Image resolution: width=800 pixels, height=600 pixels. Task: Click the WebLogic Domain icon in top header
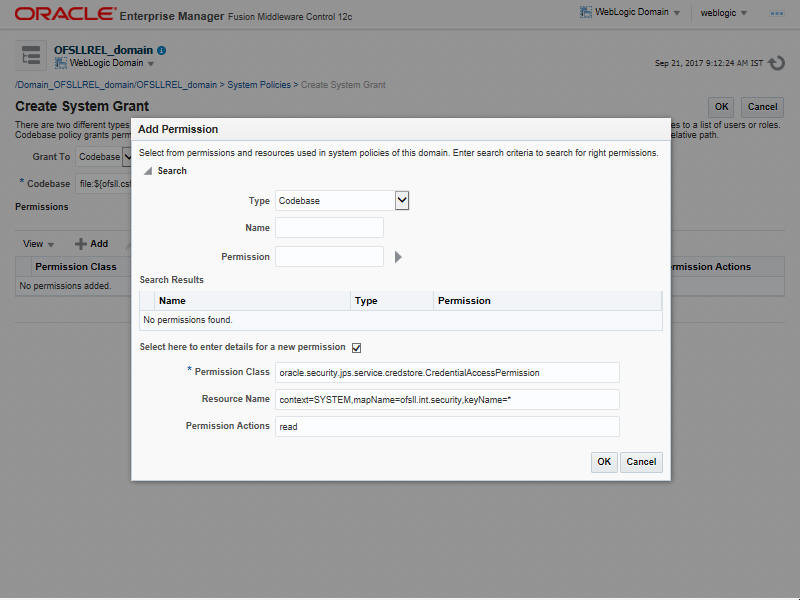point(586,12)
